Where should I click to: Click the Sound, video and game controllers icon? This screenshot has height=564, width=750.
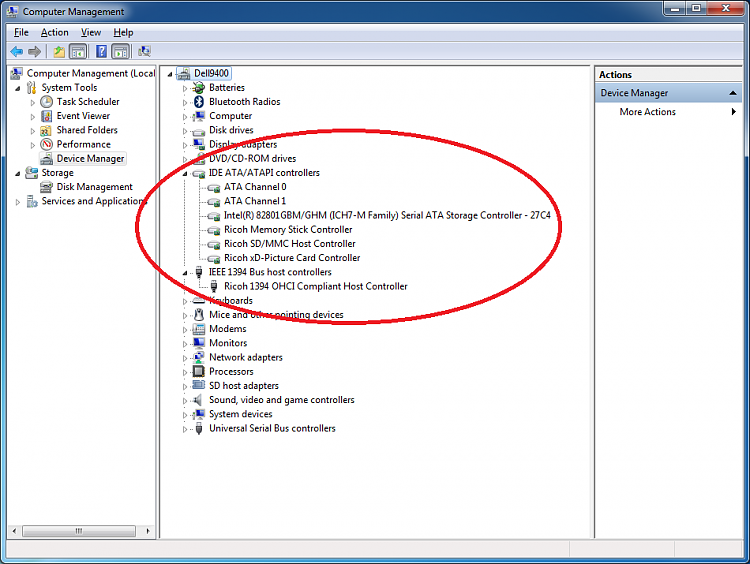(198, 400)
